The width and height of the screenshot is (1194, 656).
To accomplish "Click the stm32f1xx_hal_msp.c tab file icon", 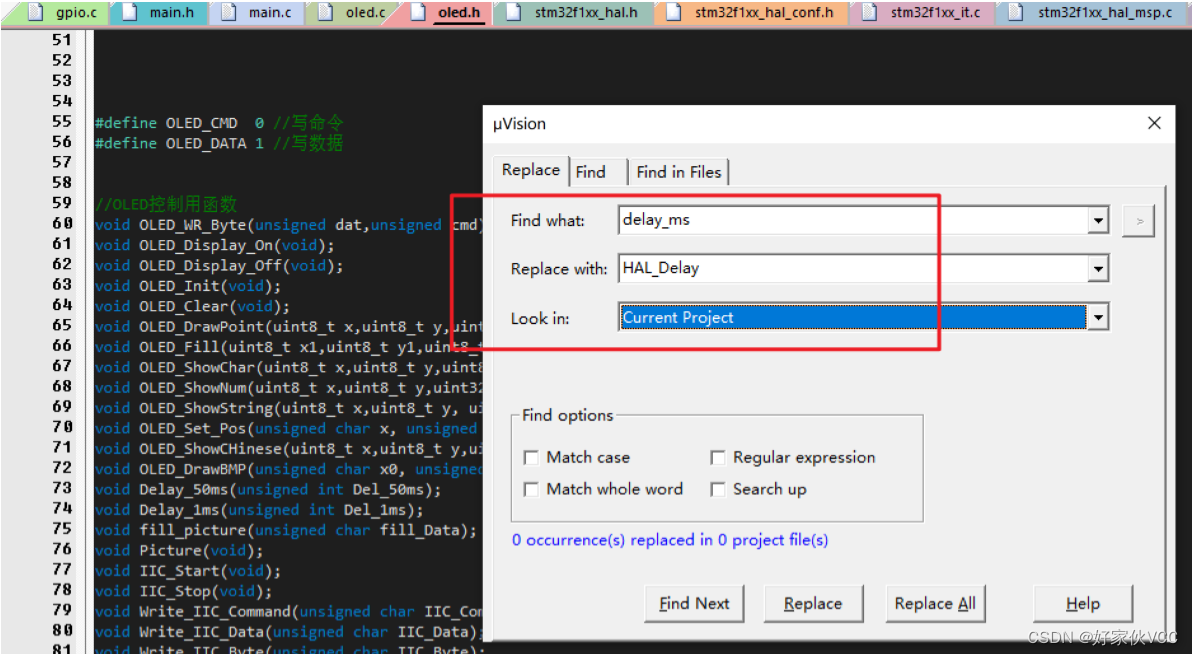I will tap(1016, 12).
